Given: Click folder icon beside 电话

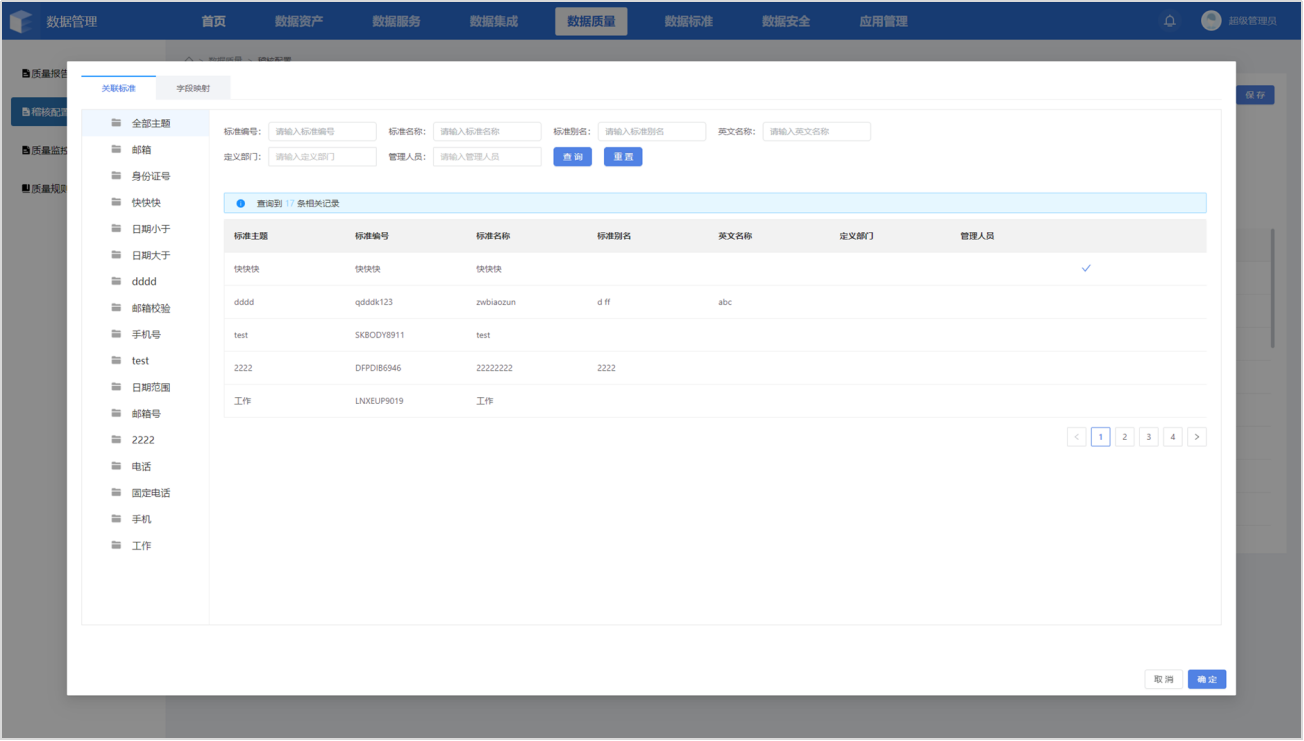Looking at the screenshot, I should [x=117, y=466].
